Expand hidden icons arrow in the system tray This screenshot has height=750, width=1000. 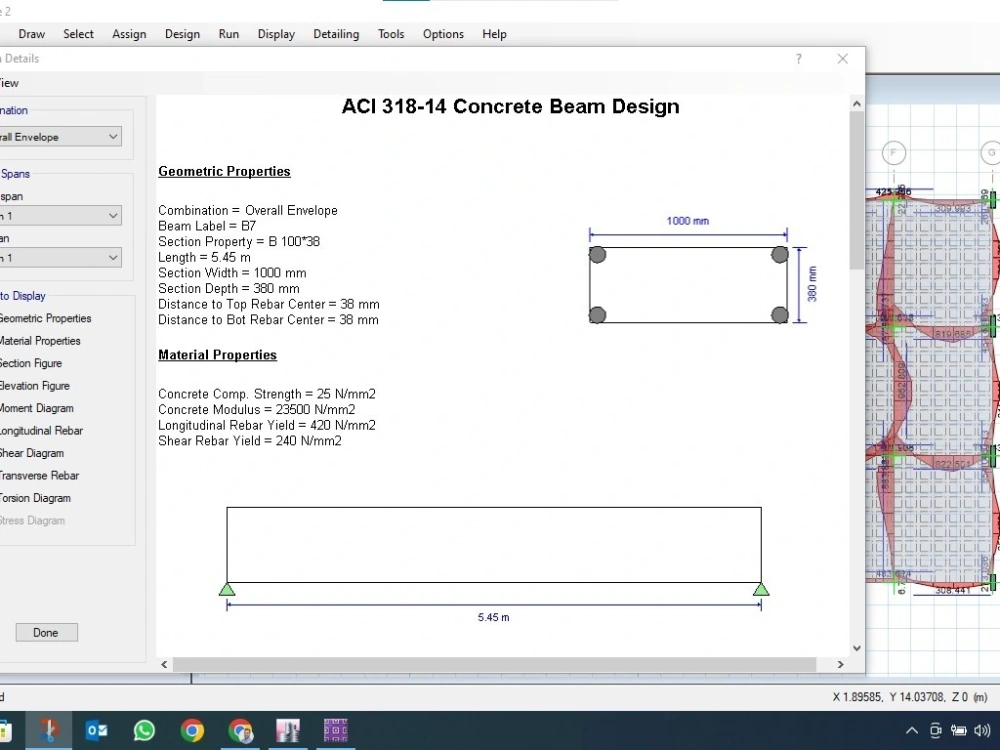[911, 730]
